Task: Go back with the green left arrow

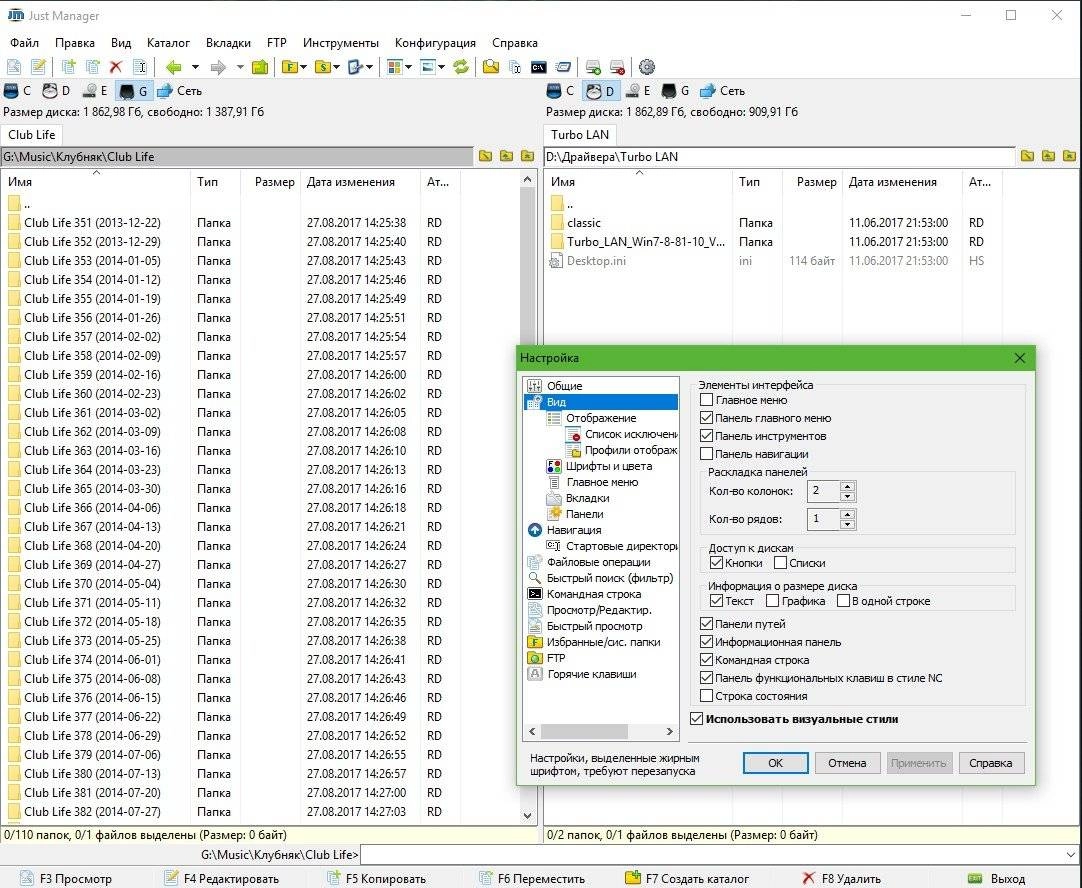Action: pos(174,67)
